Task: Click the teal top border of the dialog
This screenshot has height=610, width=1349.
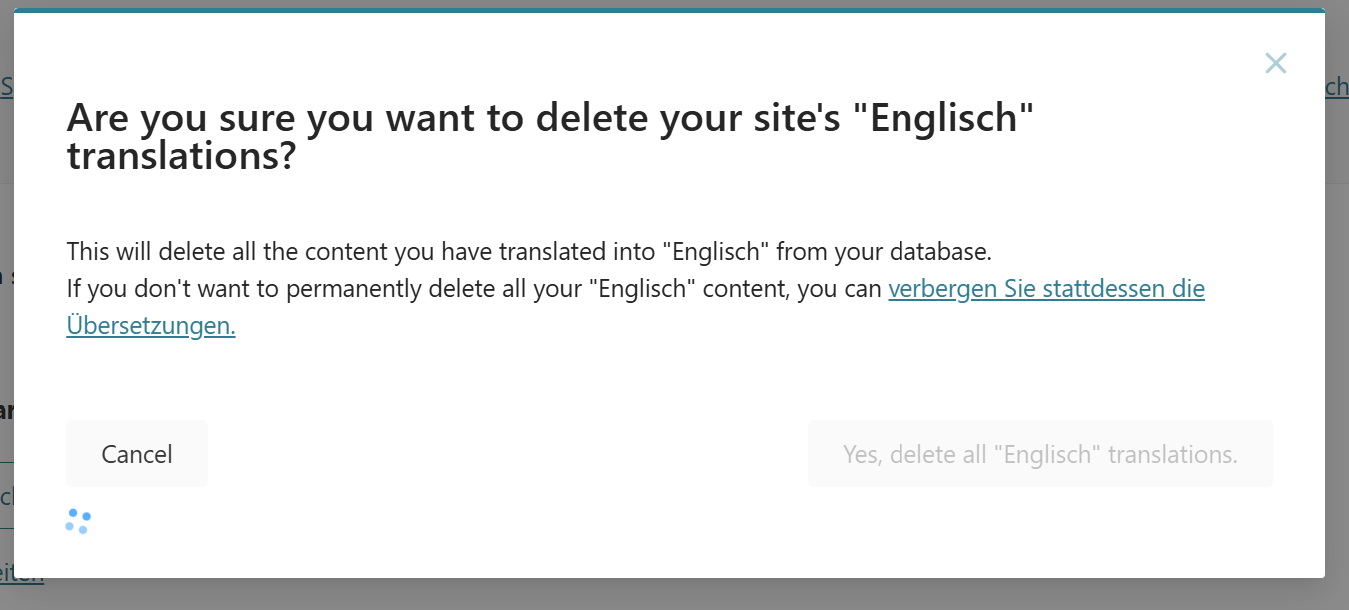Action: pos(669,10)
